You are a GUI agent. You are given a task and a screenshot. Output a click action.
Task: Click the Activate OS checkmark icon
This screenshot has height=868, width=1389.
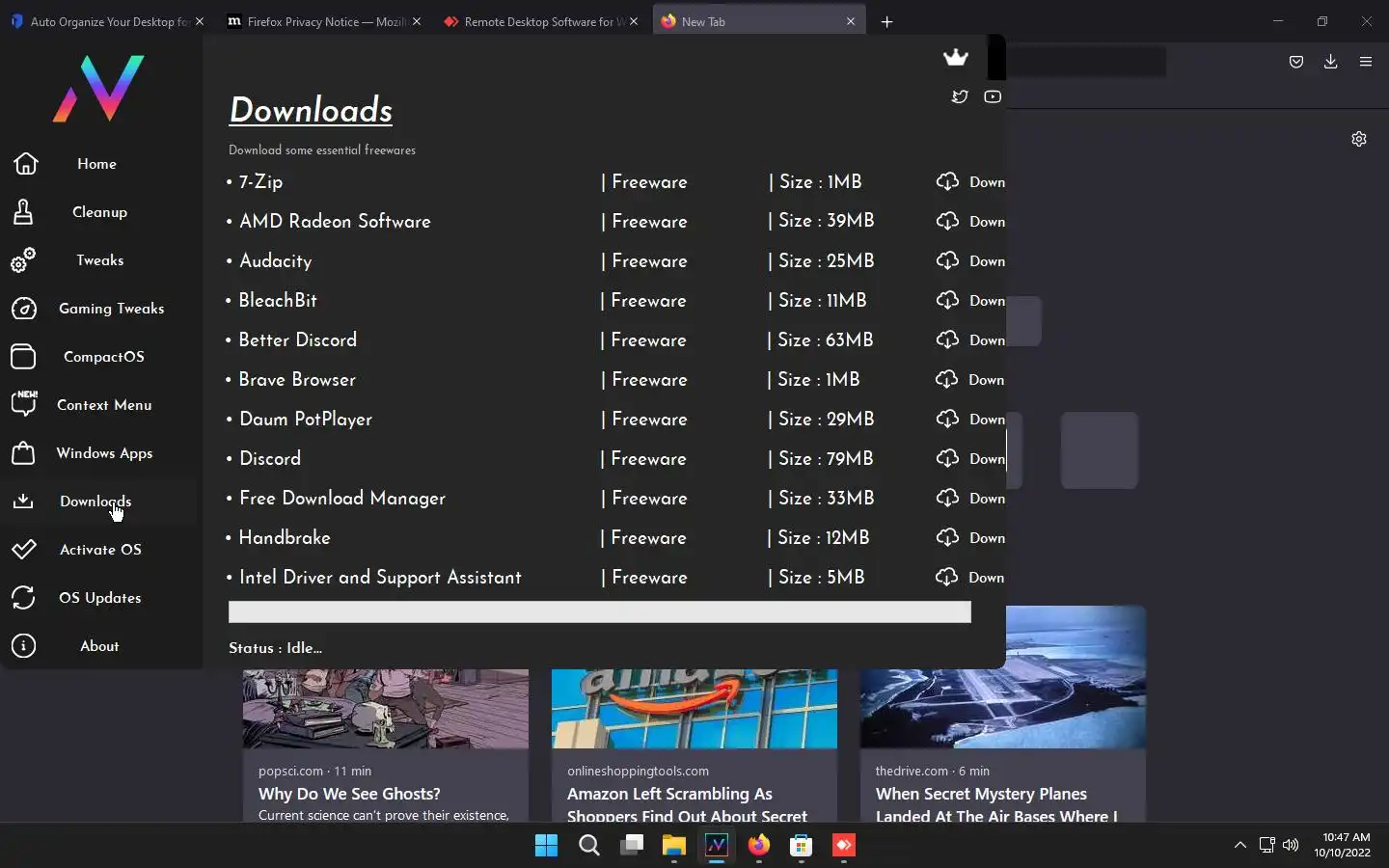tap(24, 550)
